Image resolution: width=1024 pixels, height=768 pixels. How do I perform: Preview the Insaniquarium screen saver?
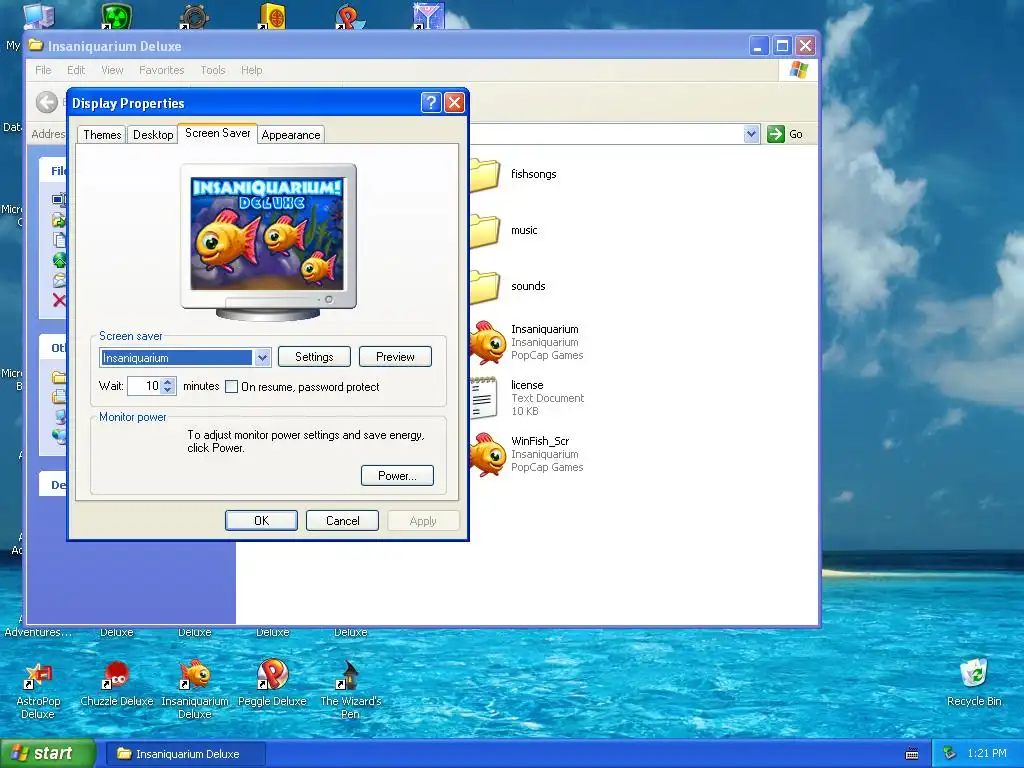[x=395, y=357]
